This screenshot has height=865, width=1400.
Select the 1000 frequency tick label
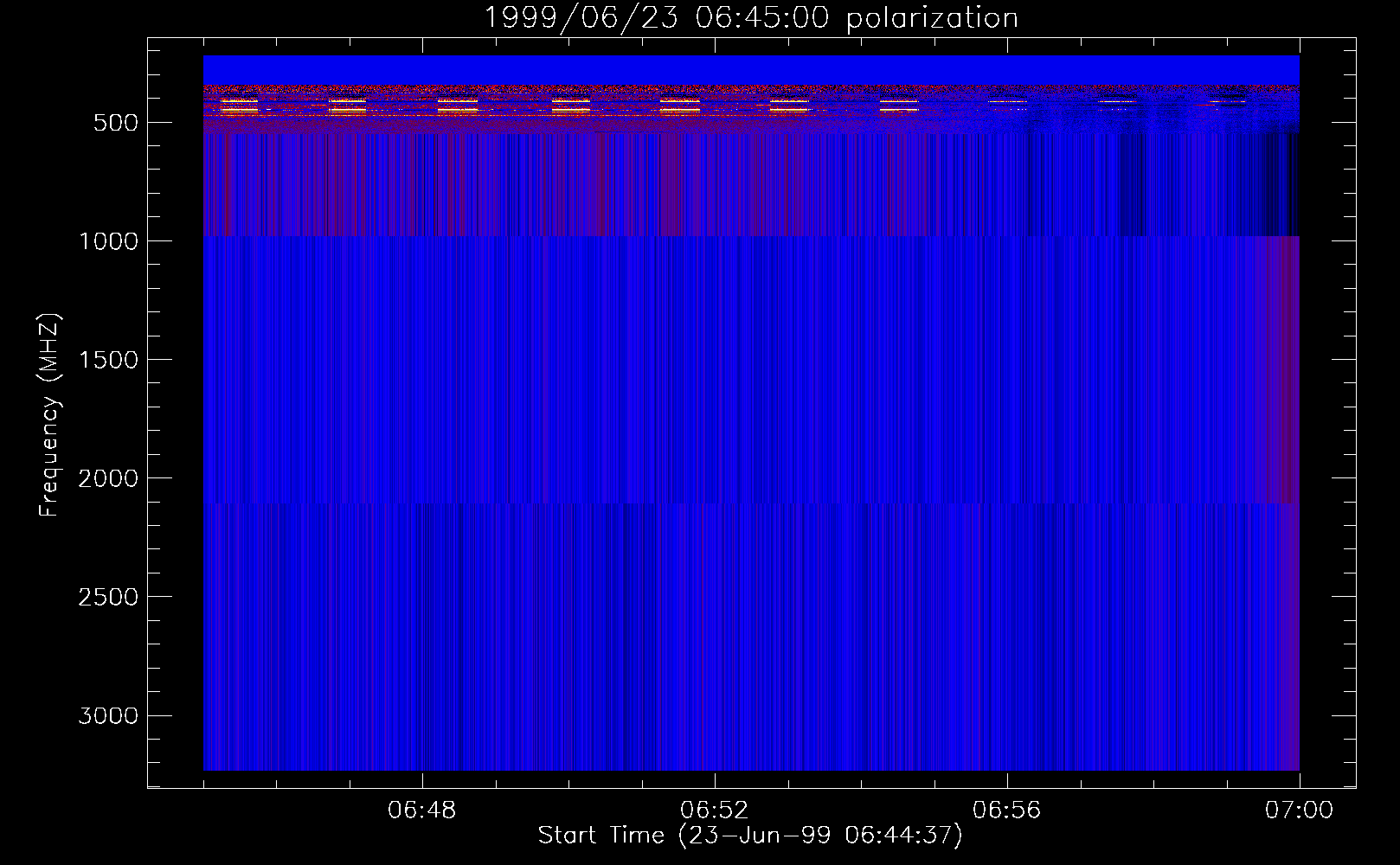[x=108, y=241]
